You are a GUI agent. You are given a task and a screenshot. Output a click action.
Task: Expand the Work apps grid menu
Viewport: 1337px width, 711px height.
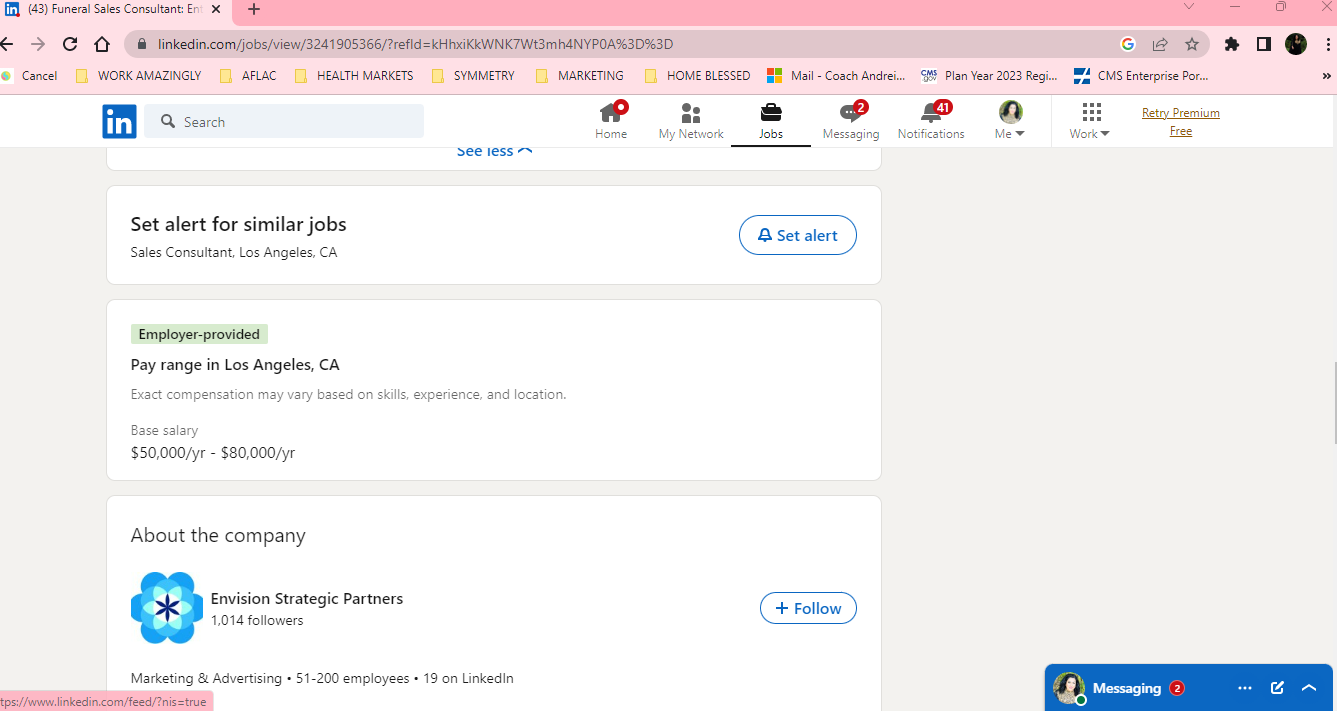tap(1090, 121)
